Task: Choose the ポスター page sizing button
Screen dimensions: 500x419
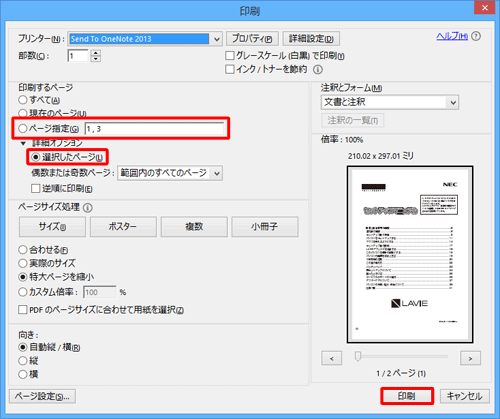Action: 123,227
